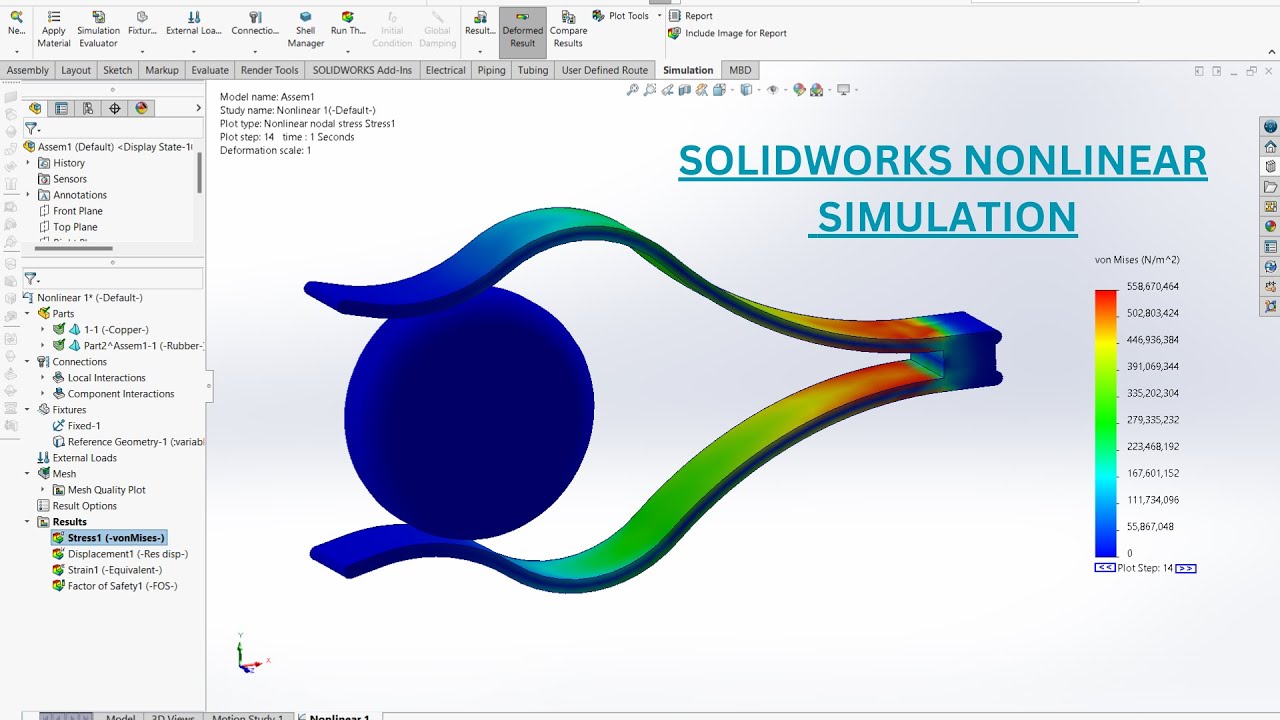The height and width of the screenshot is (720, 1280).
Task: Switch to the Evaluate tab
Action: pos(210,70)
